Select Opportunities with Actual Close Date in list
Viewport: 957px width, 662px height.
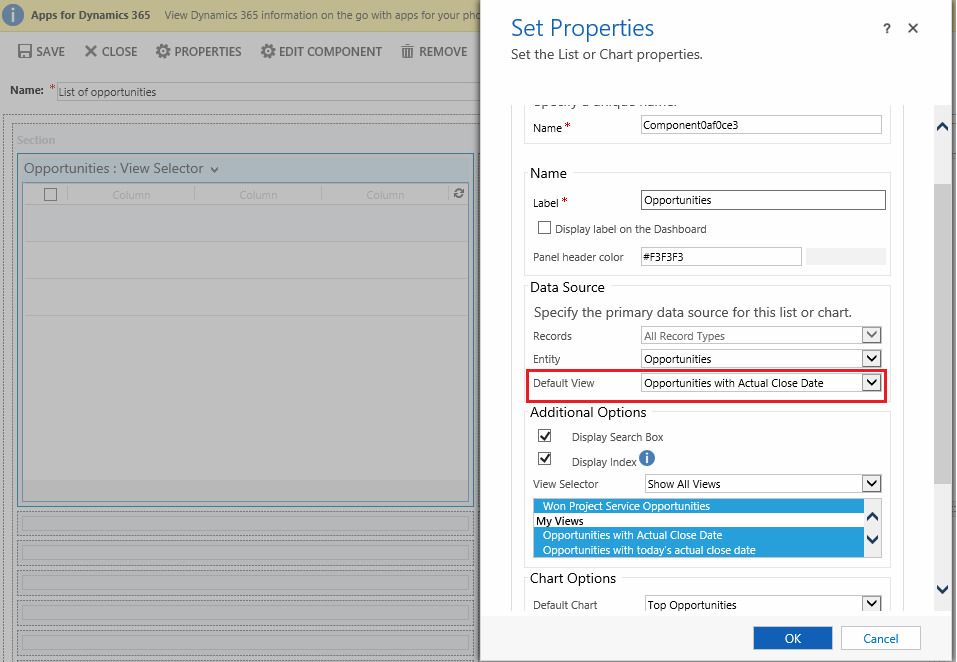tap(699, 535)
